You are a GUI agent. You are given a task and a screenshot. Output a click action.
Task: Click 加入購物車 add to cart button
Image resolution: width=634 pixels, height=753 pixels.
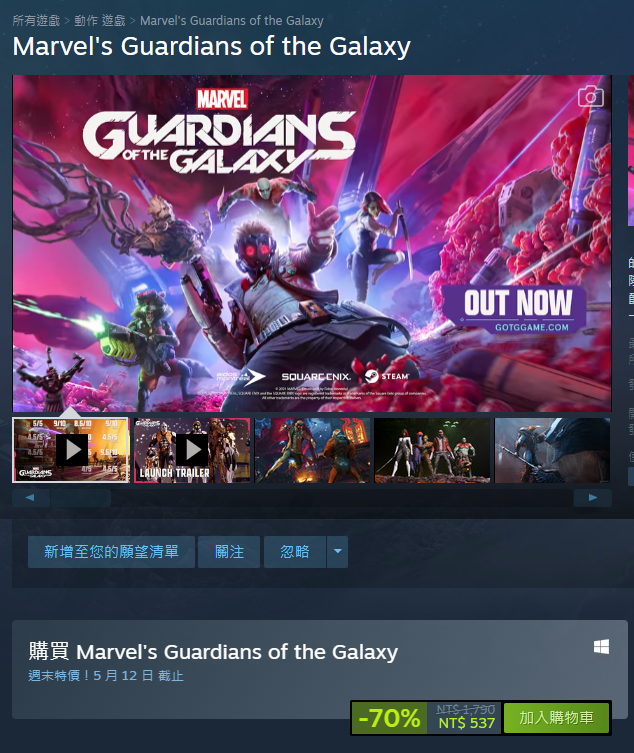click(x=556, y=718)
